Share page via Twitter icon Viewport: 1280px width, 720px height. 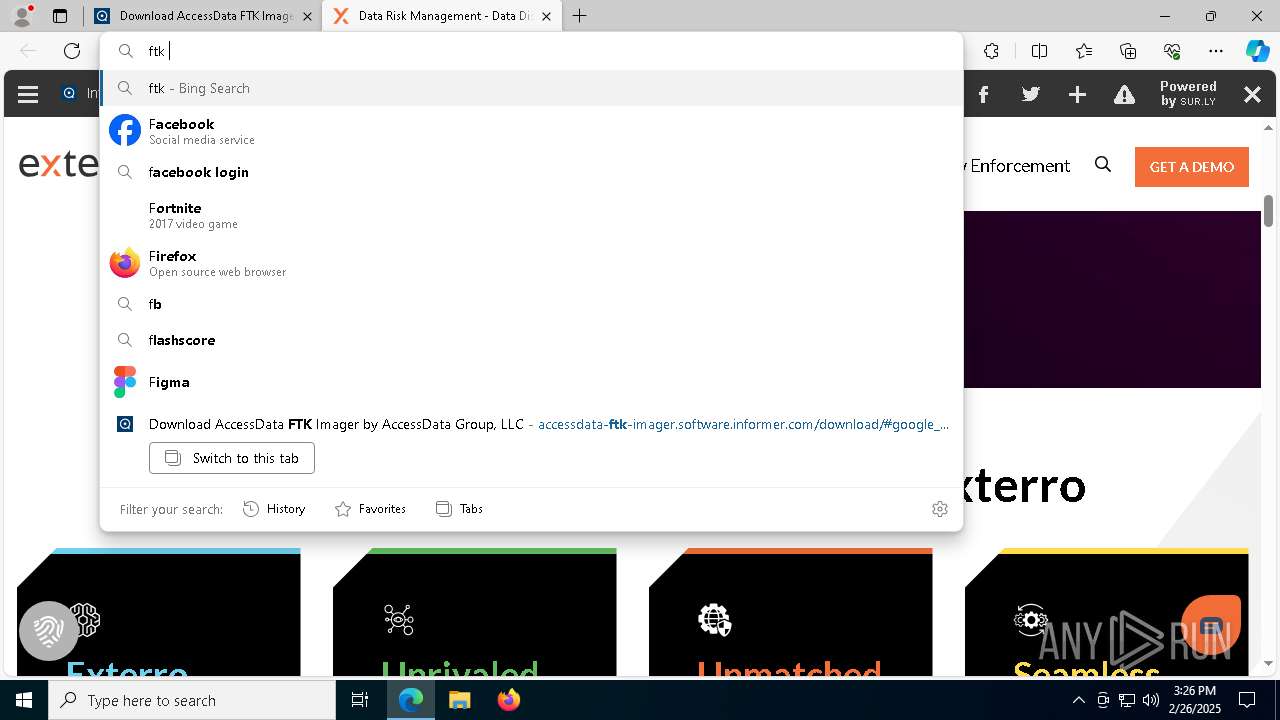(1031, 94)
